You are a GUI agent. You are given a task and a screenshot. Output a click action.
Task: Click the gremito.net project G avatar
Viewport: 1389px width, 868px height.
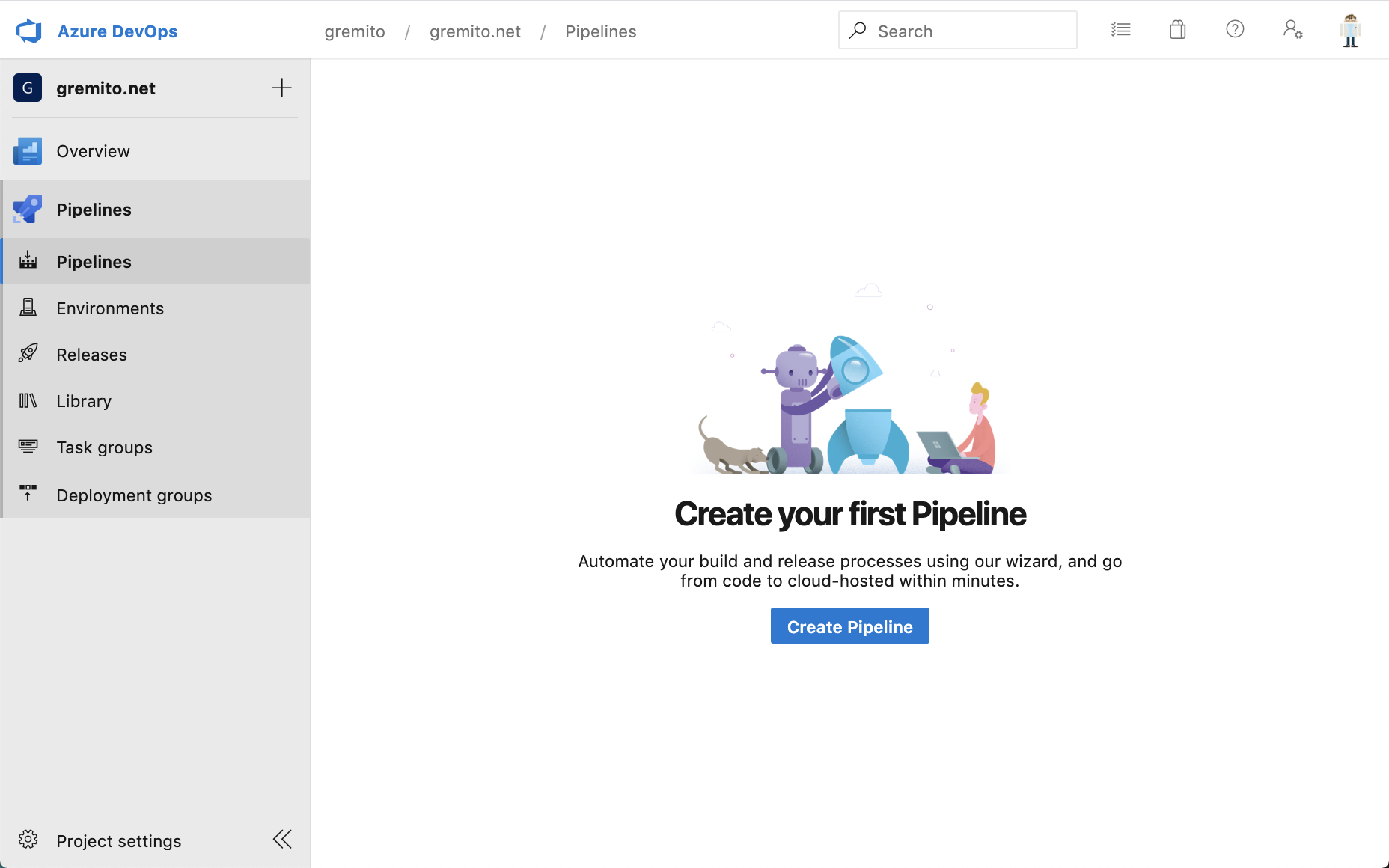28,88
